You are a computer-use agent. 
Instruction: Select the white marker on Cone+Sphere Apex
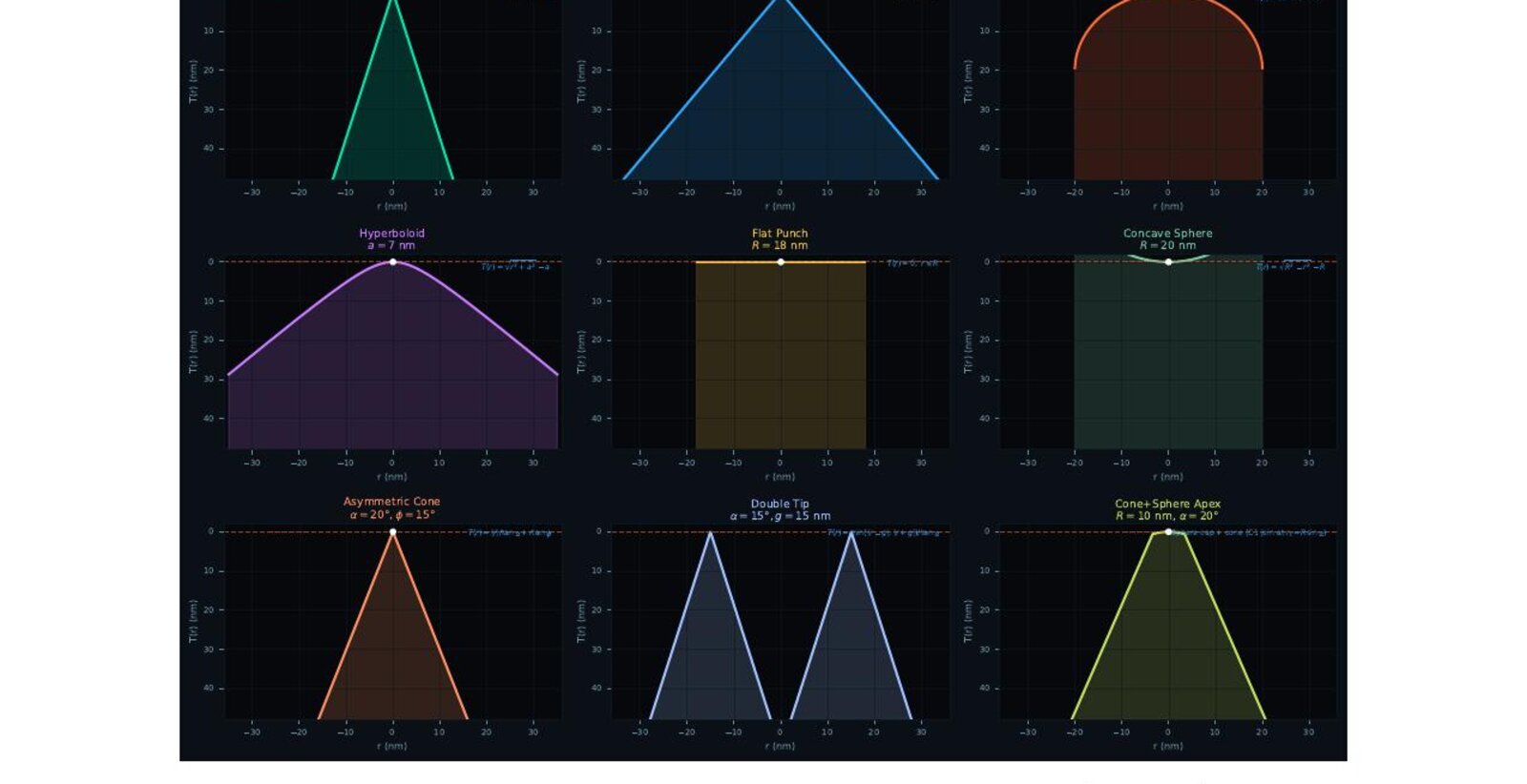tap(1168, 532)
